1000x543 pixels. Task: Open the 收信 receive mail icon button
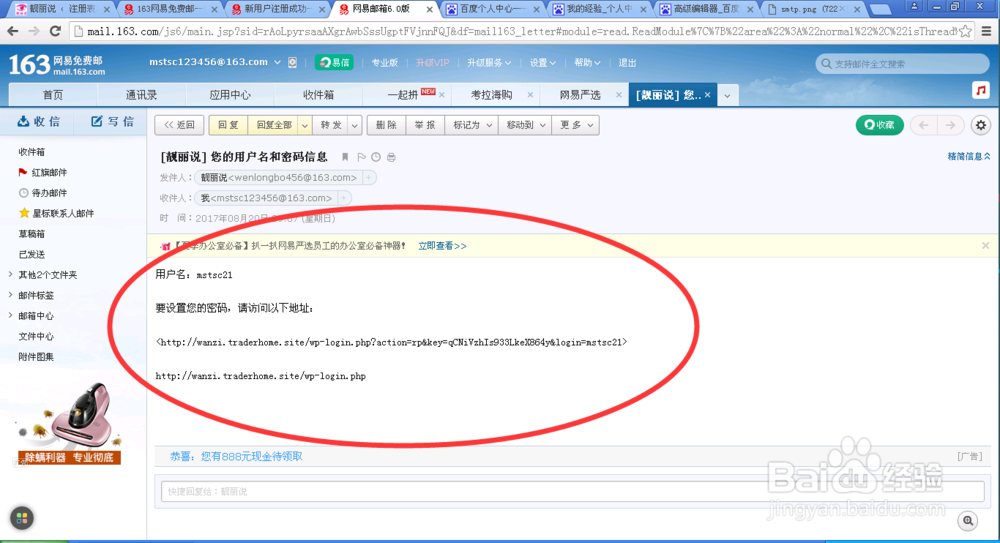pos(38,121)
